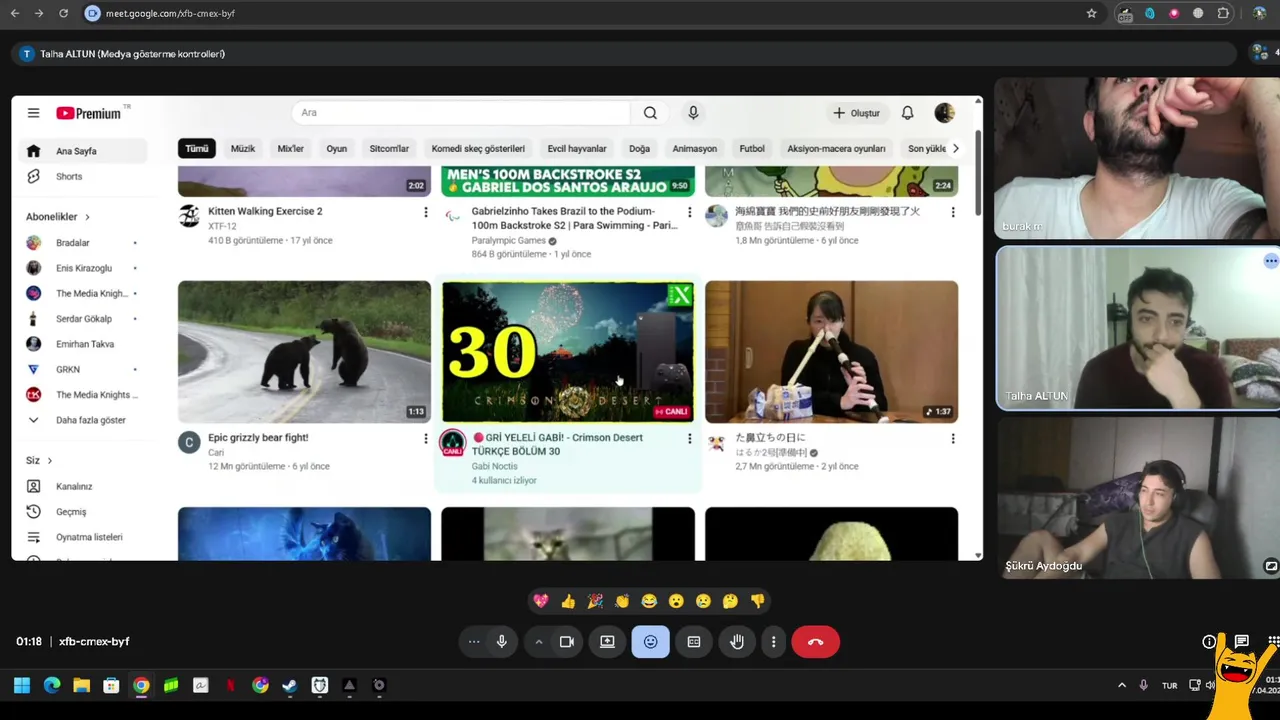Play the Epic grizzly bear fight thumbnail
Image resolution: width=1280 pixels, height=720 pixels.
[x=304, y=351]
